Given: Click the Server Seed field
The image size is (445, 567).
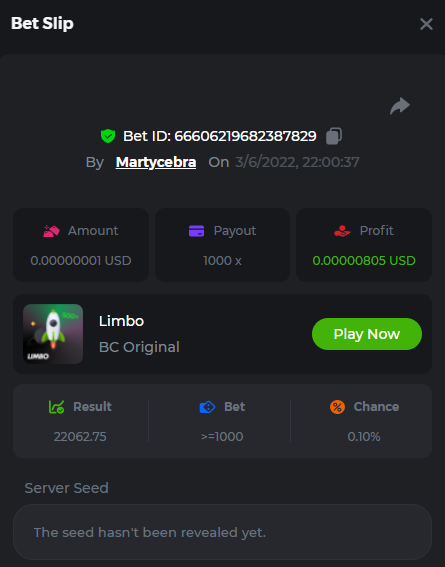Looking at the screenshot, I should point(222,532).
